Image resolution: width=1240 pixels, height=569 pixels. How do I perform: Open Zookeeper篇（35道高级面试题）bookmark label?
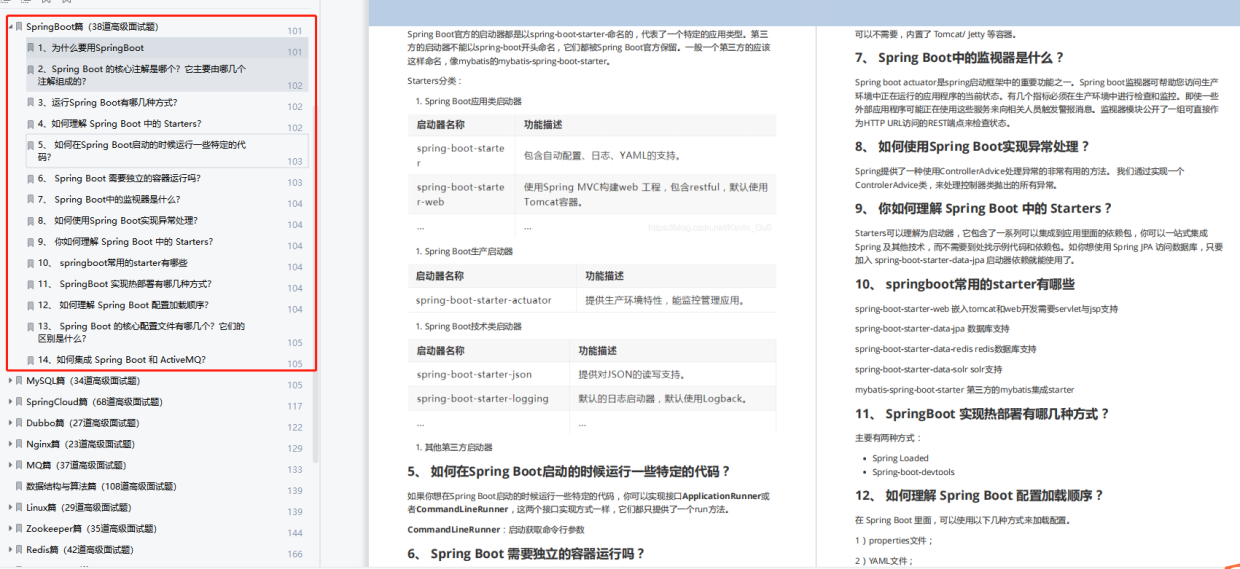tap(91, 528)
